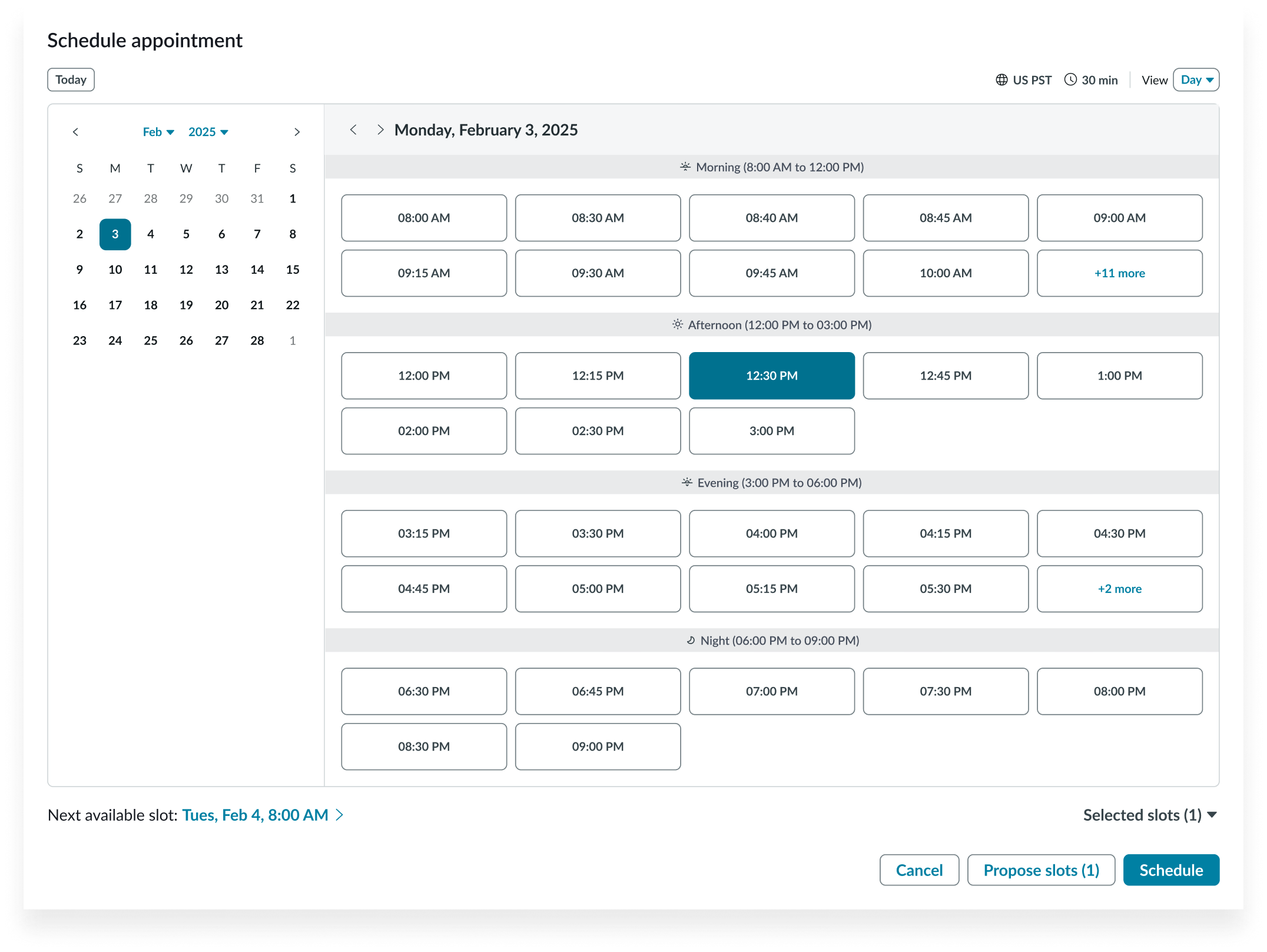The height and width of the screenshot is (952, 1267).
Task: Select February 14 in the mini calendar
Action: coord(257,269)
